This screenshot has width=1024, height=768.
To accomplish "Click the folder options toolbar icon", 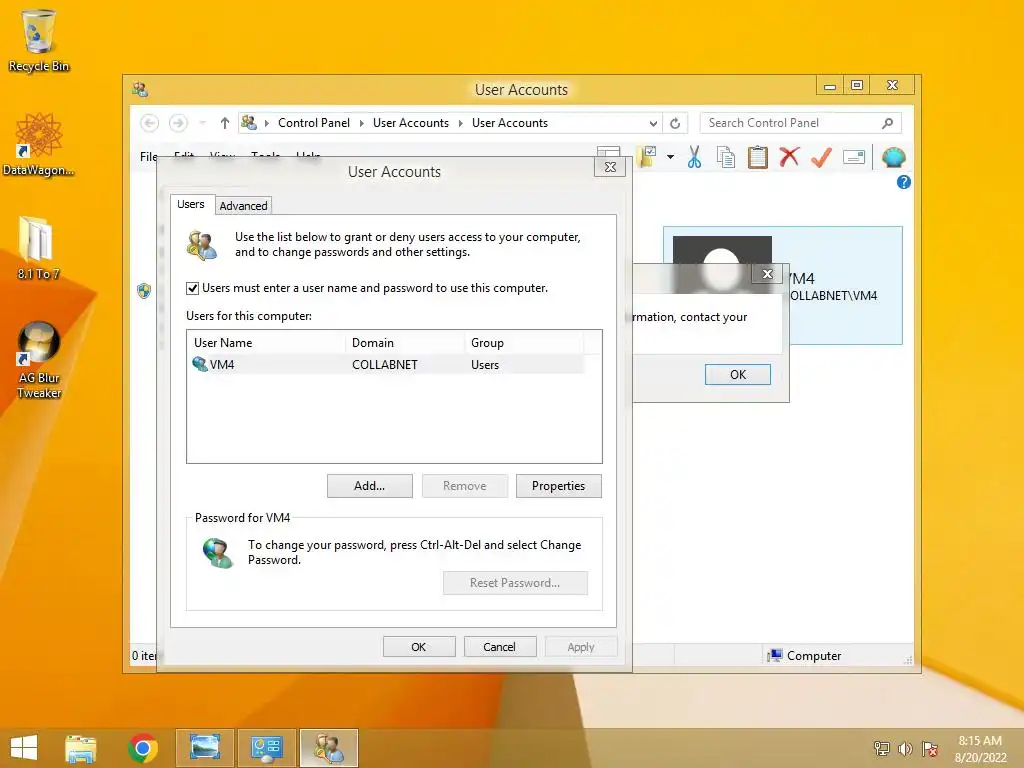I will 647,157.
